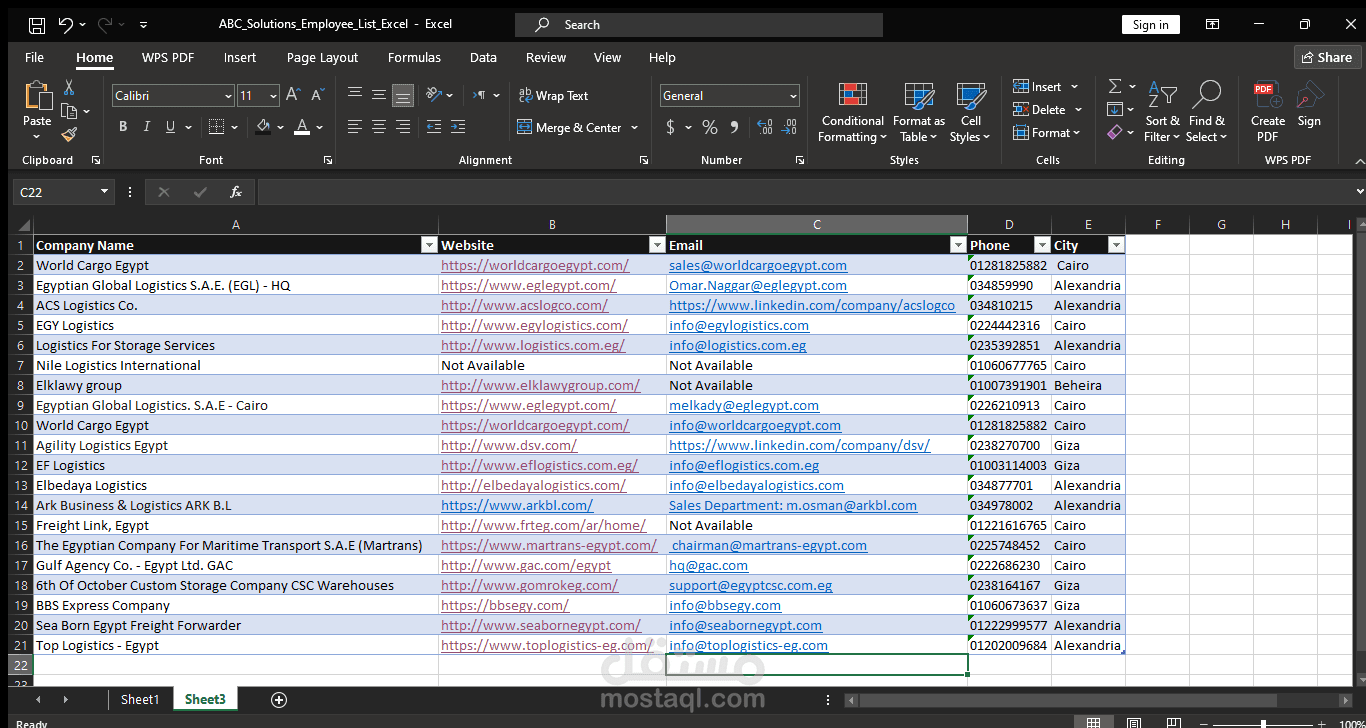
Task: Toggle Bold formatting
Action: pyautogui.click(x=123, y=127)
